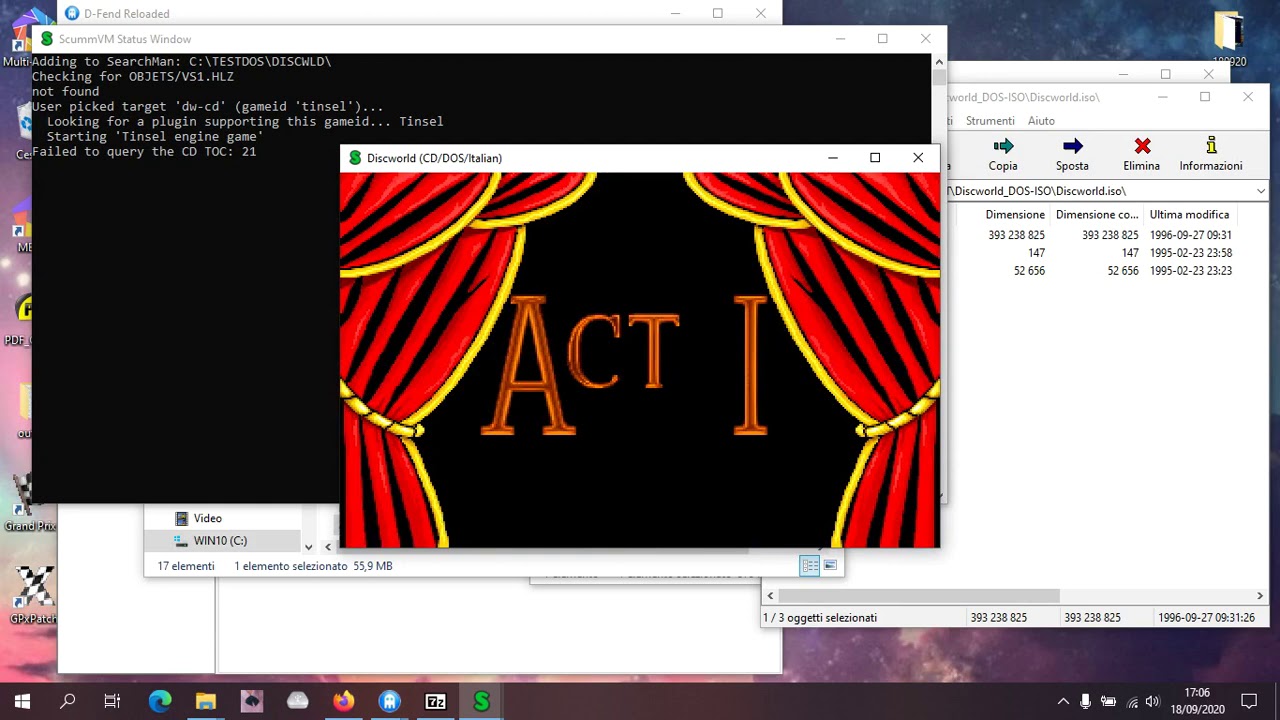This screenshot has width=1280, height=720.
Task: Expand the 7-Zip address path dropdown
Action: pos(1260,191)
